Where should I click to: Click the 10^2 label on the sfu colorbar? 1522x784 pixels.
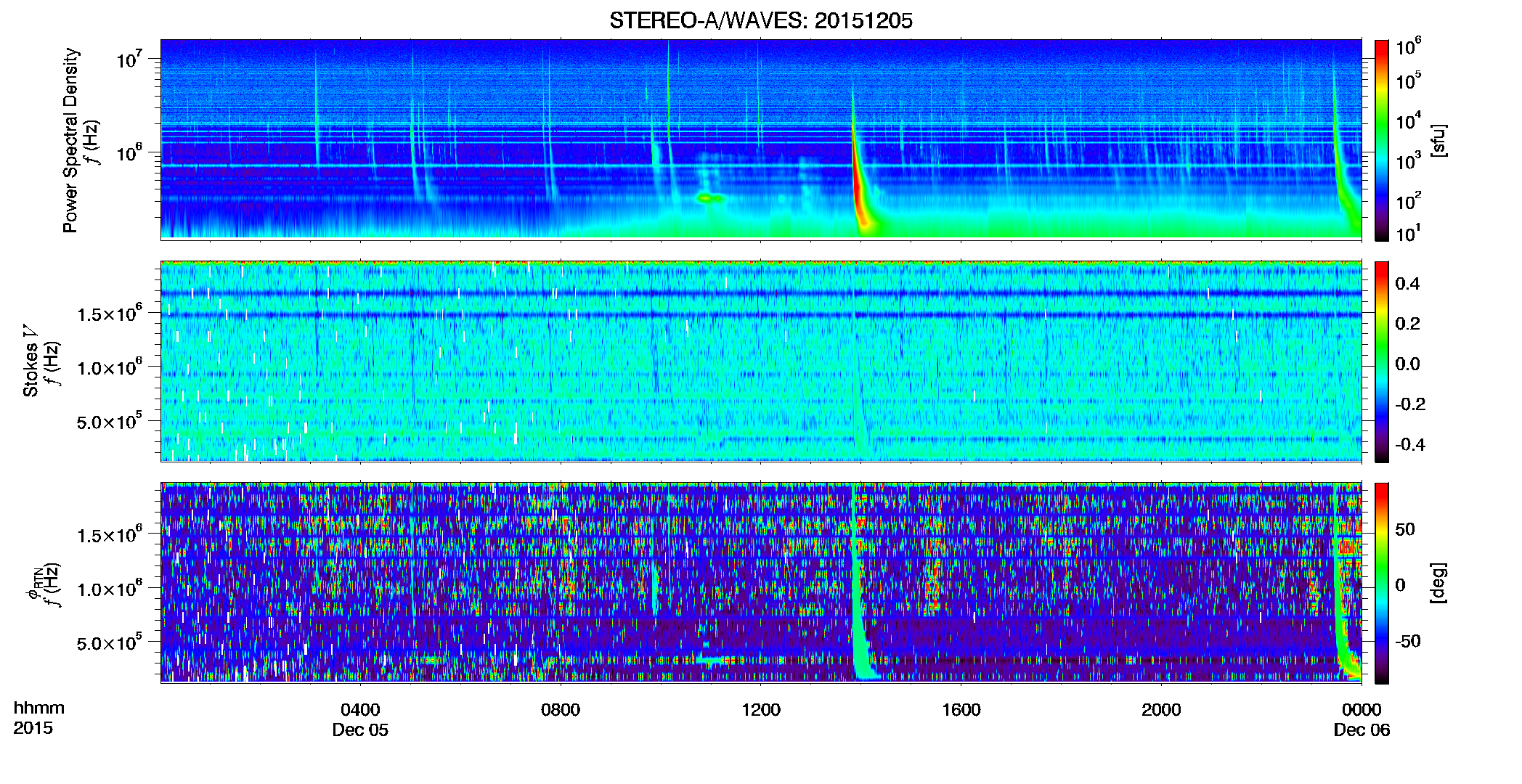click(x=1408, y=200)
